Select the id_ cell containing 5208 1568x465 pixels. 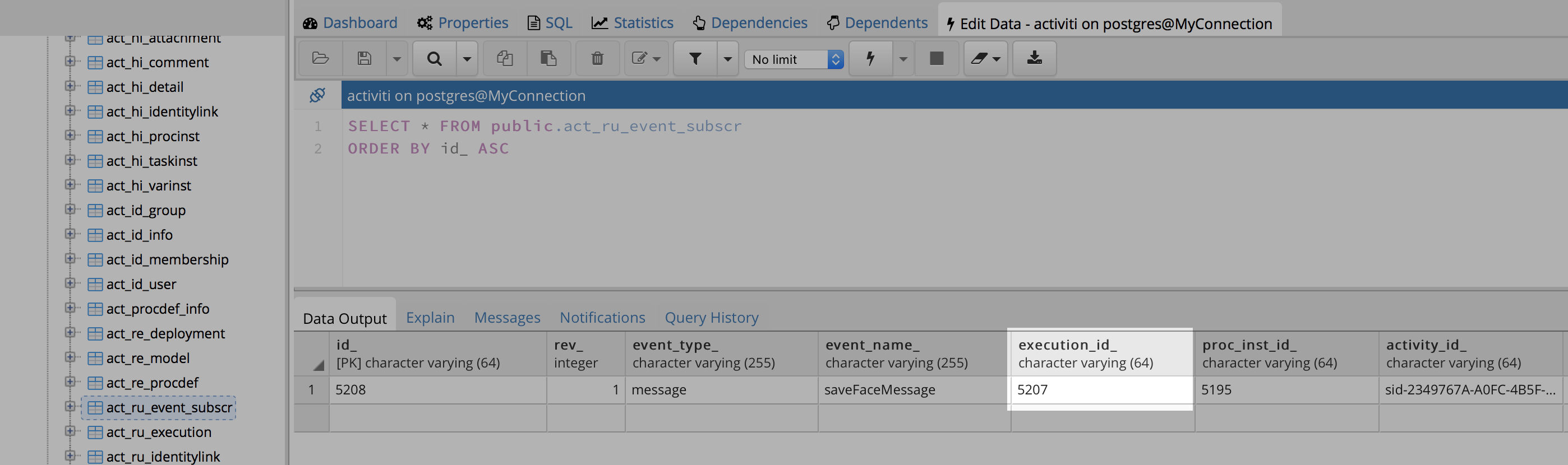[x=437, y=389]
